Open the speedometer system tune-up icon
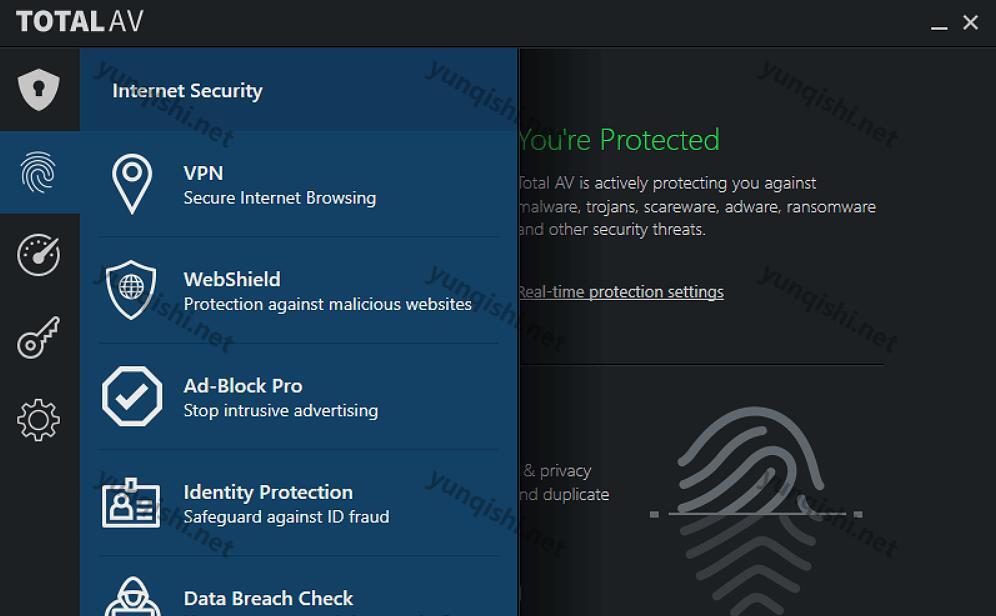 click(39, 255)
